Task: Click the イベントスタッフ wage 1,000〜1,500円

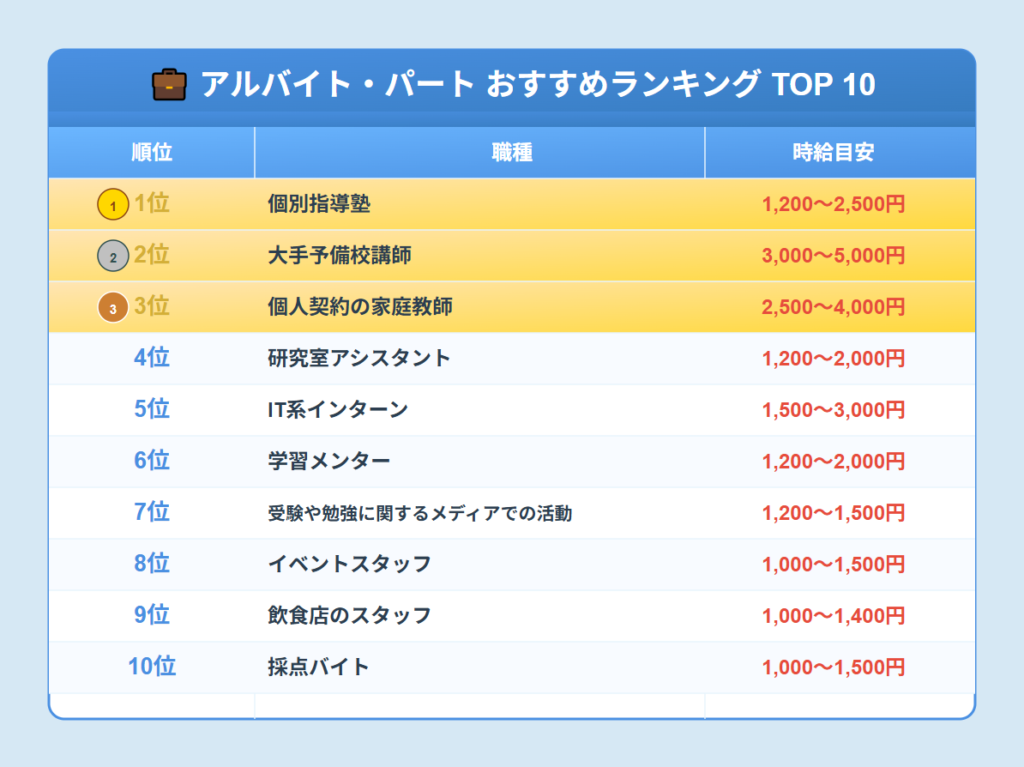Action: tap(833, 564)
